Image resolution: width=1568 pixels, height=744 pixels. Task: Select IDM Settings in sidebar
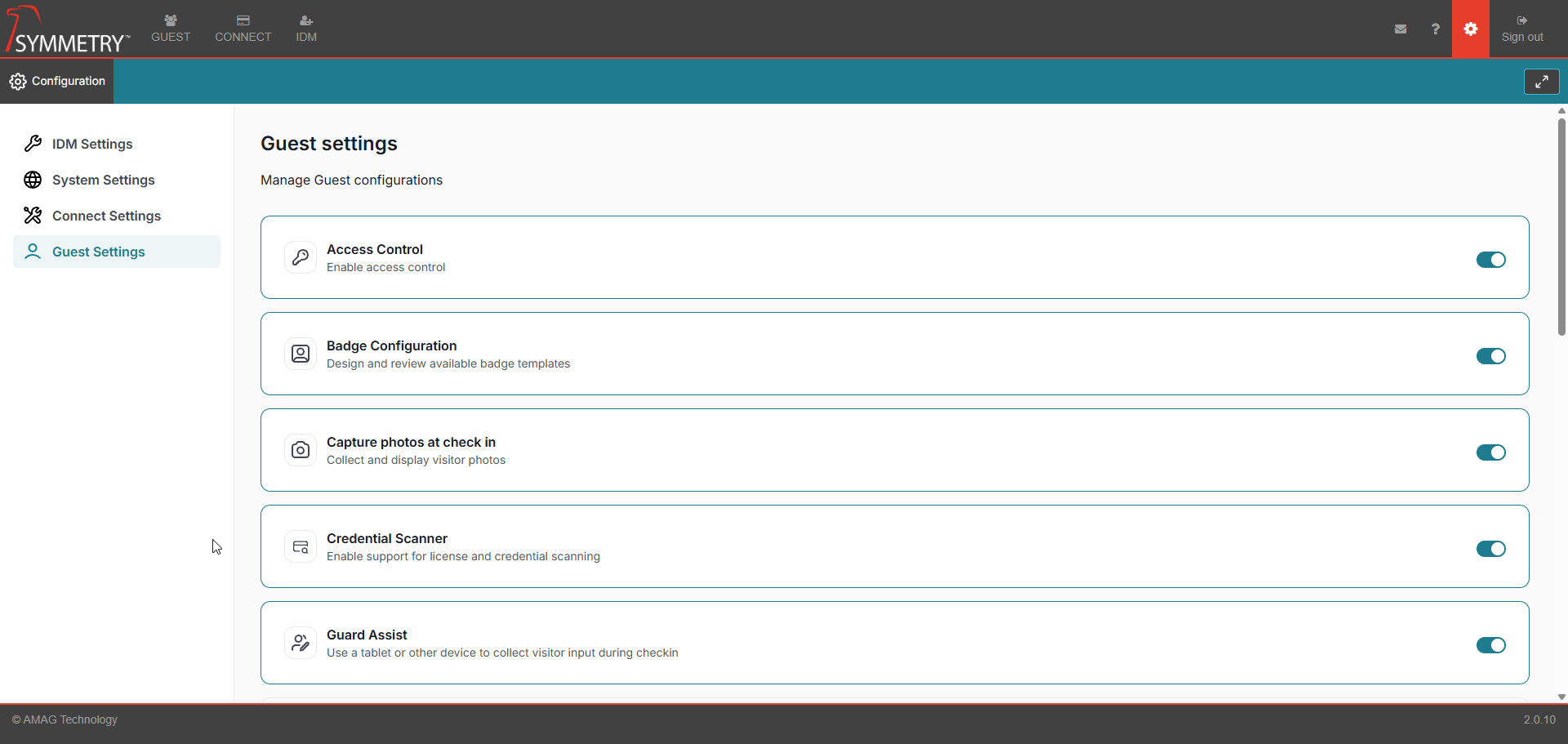pyautogui.click(x=92, y=144)
